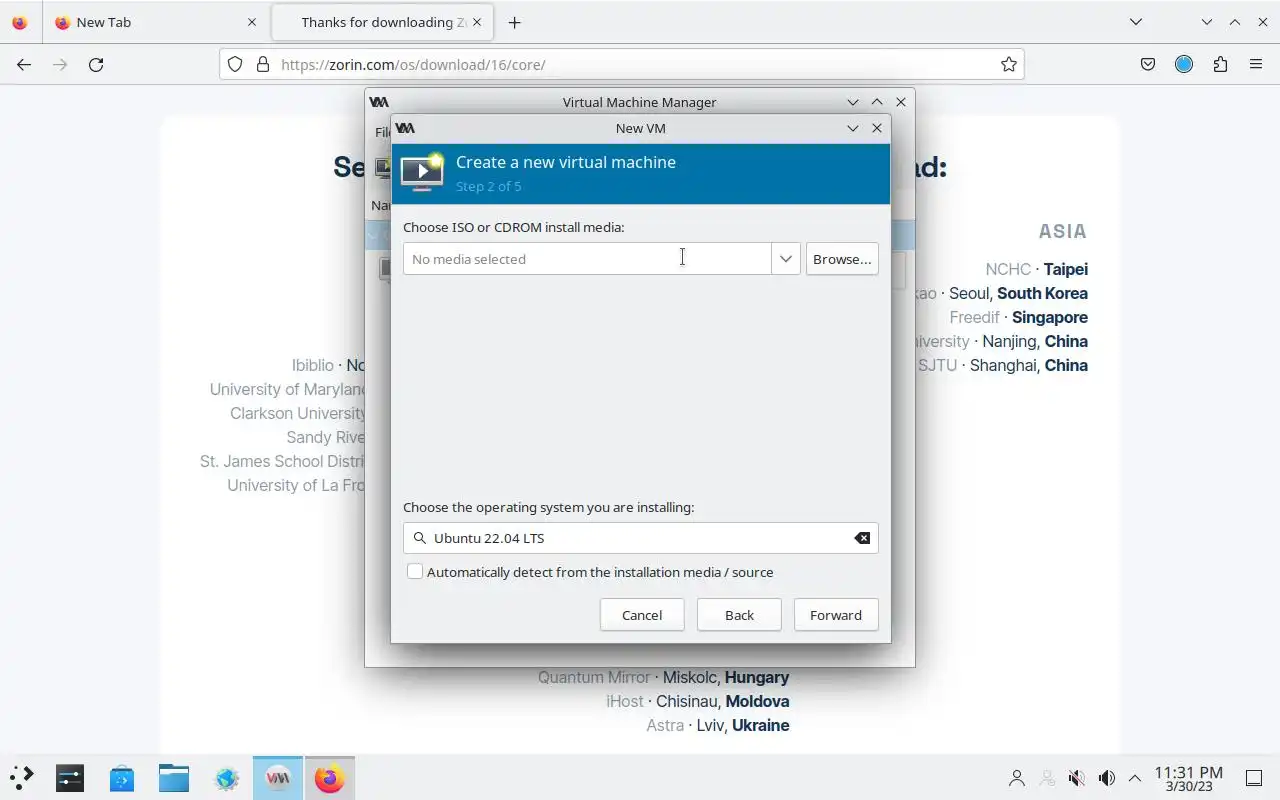Open the SJTU Shanghai China mirror
The width and height of the screenshot is (1280, 800).
[x=1003, y=365]
